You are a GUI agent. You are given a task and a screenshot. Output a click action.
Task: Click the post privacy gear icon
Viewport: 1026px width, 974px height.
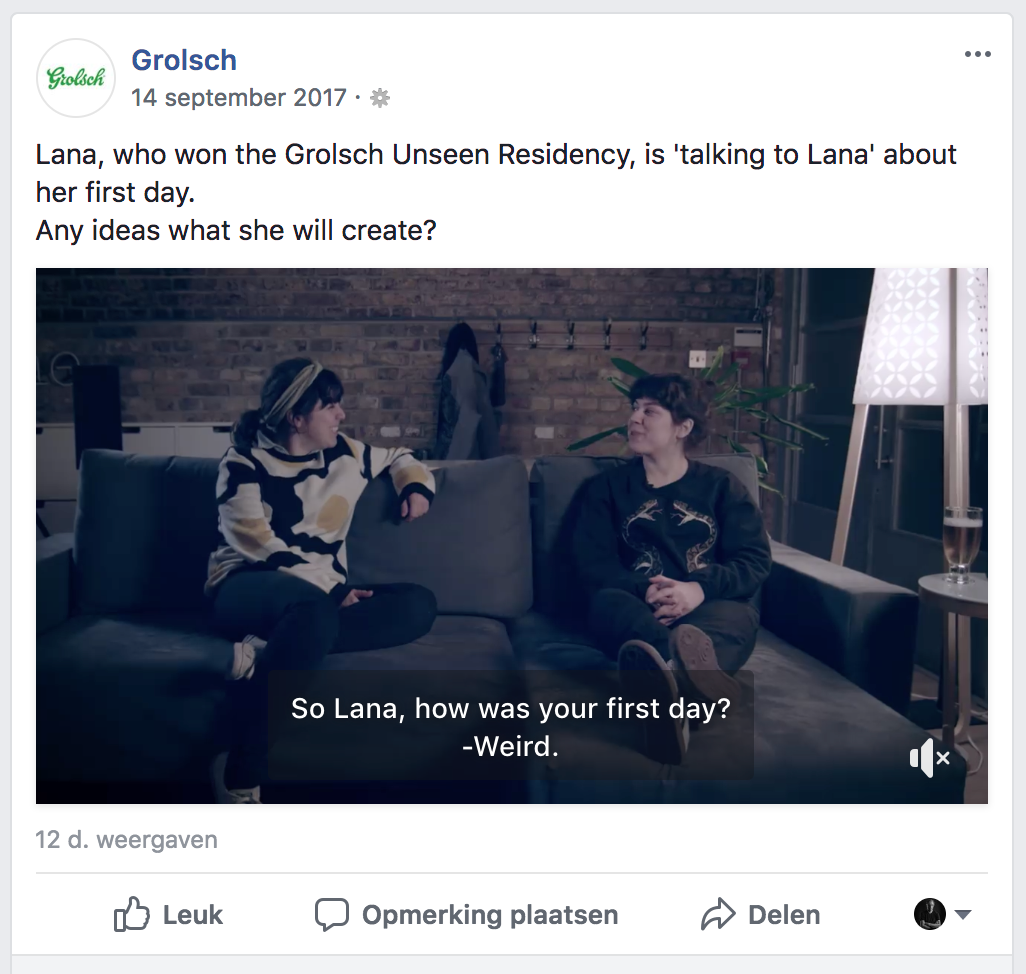[x=380, y=98]
